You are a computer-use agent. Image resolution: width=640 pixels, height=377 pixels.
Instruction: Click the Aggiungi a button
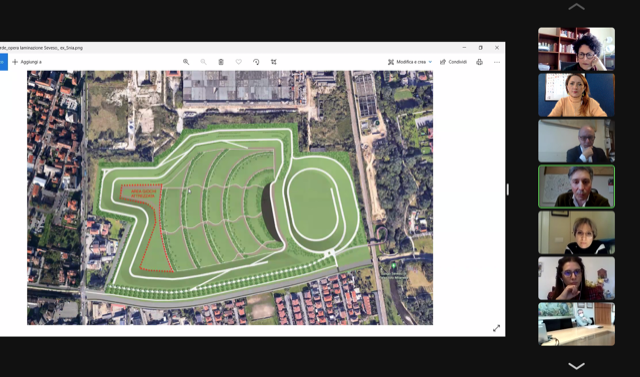27,62
